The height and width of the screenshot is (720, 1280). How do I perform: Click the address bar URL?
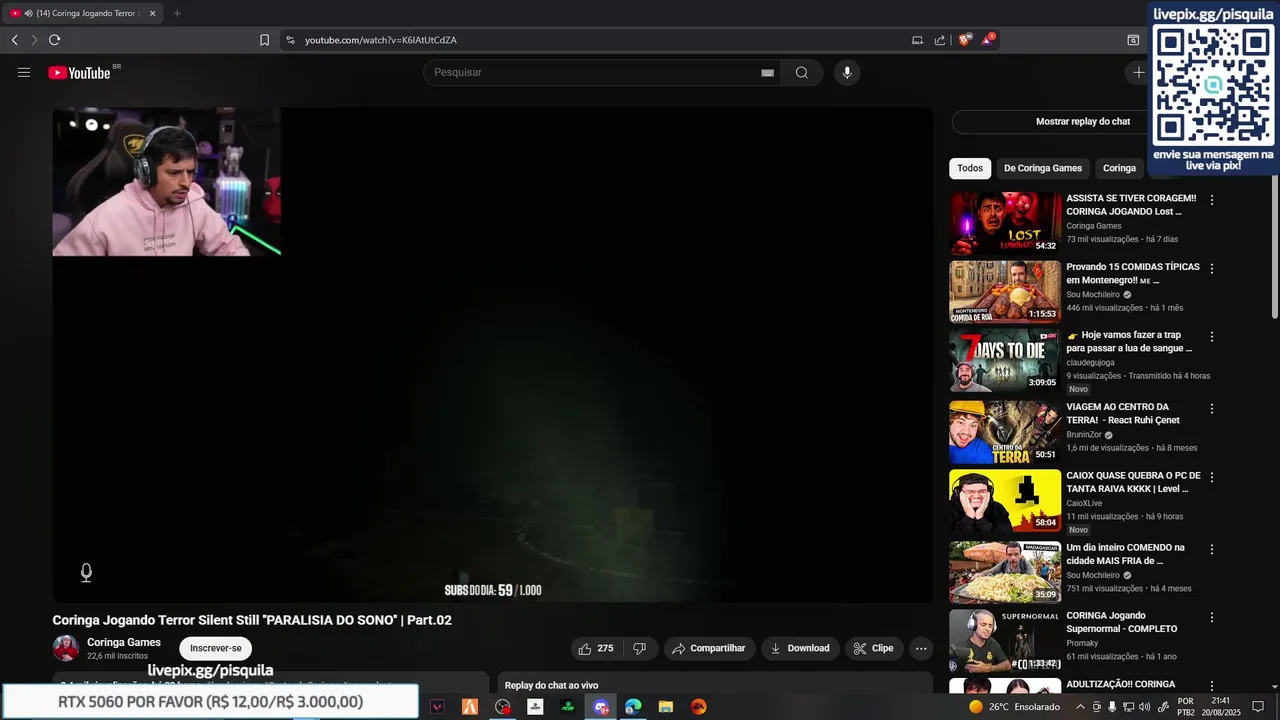point(380,40)
